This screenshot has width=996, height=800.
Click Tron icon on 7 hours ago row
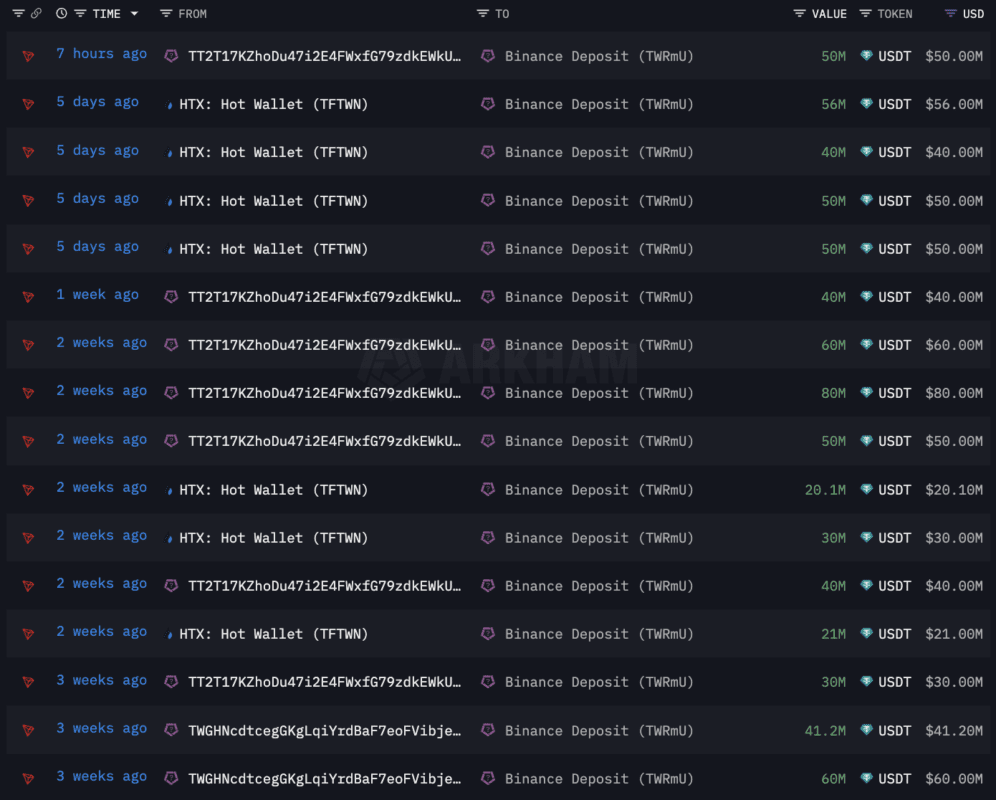(x=28, y=56)
